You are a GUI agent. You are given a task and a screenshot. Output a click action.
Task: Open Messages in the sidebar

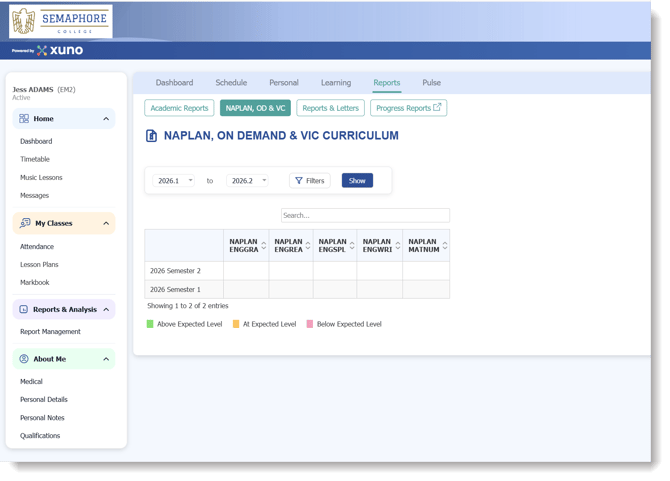pos(35,195)
